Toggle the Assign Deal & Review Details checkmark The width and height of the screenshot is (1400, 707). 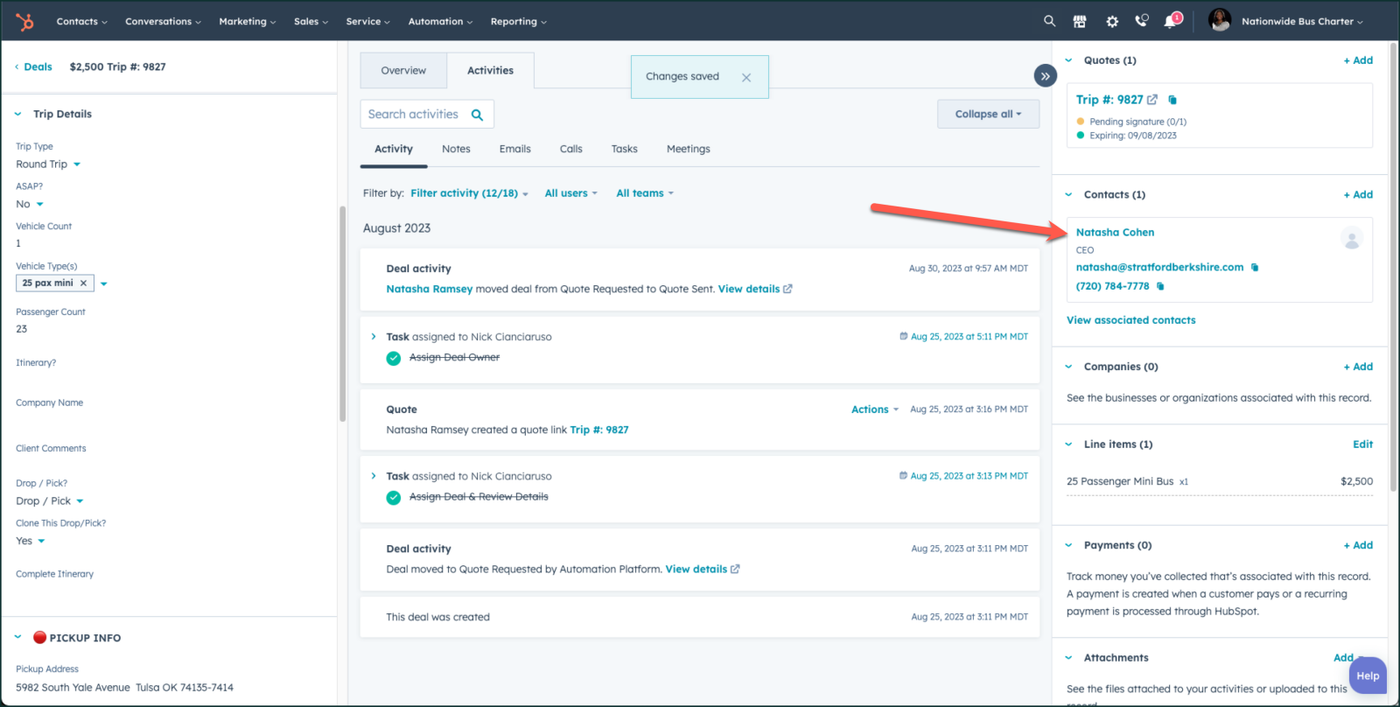click(x=394, y=497)
